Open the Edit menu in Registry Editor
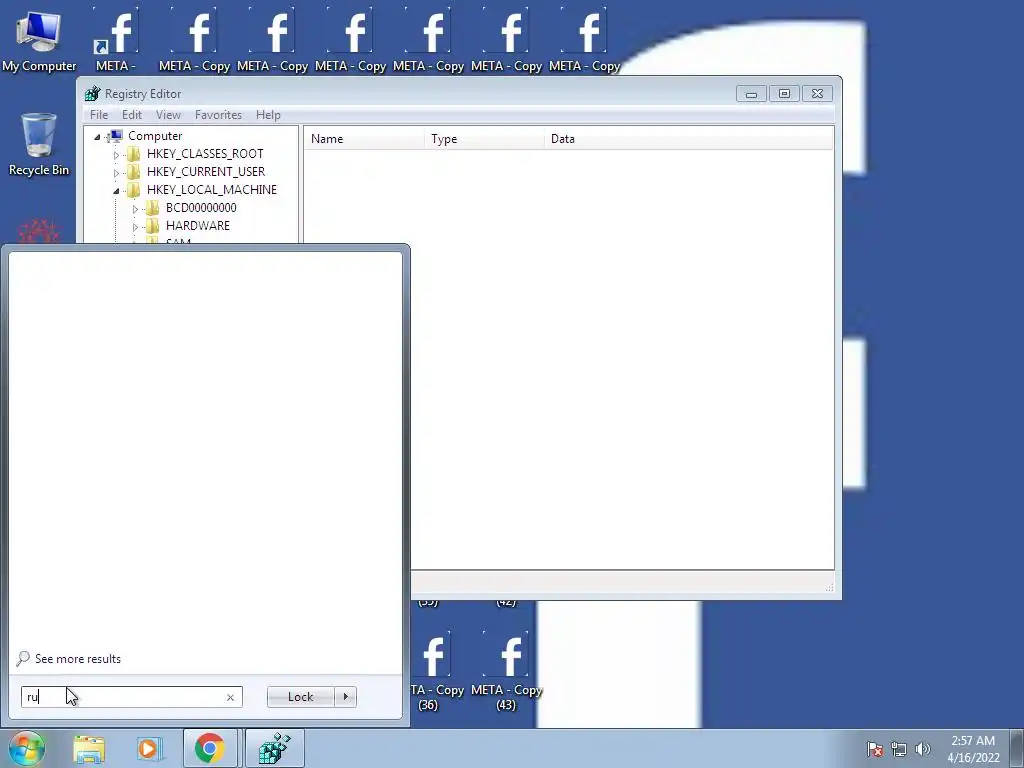The height and width of the screenshot is (768, 1024). [x=131, y=115]
